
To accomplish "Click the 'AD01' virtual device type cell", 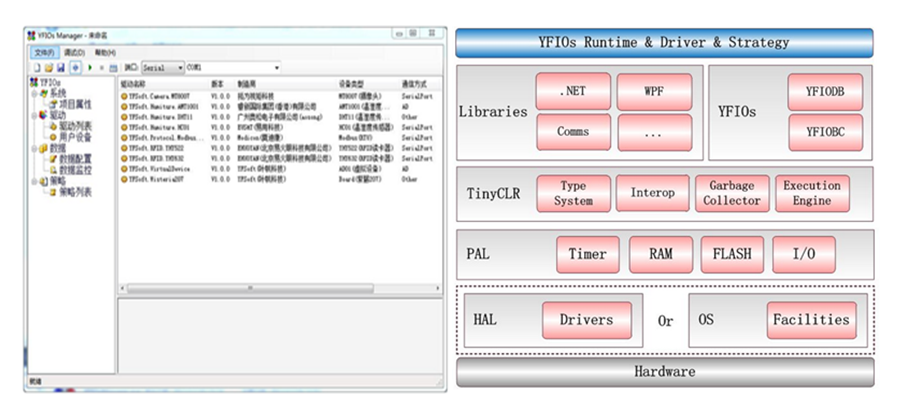I will pos(360,169).
